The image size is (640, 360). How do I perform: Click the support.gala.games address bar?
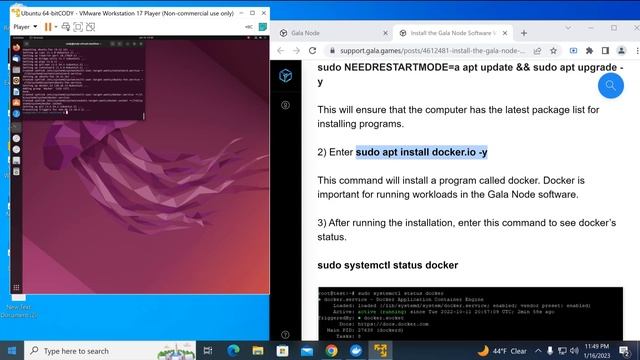click(432, 51)
